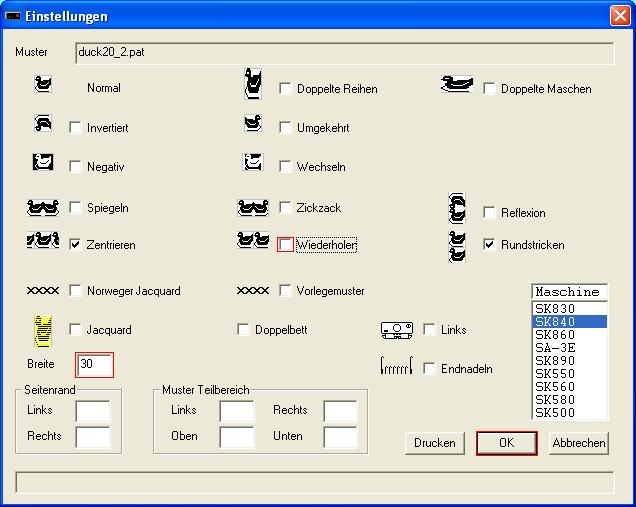Confirm settings with the OK button
Image resolution: width=636 pixels, height=507 pixels.
[507, 443]
